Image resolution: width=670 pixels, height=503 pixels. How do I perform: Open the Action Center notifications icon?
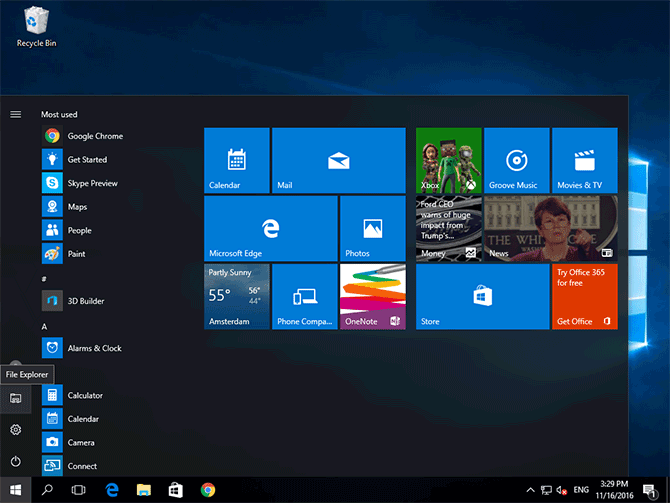[650, 490]
